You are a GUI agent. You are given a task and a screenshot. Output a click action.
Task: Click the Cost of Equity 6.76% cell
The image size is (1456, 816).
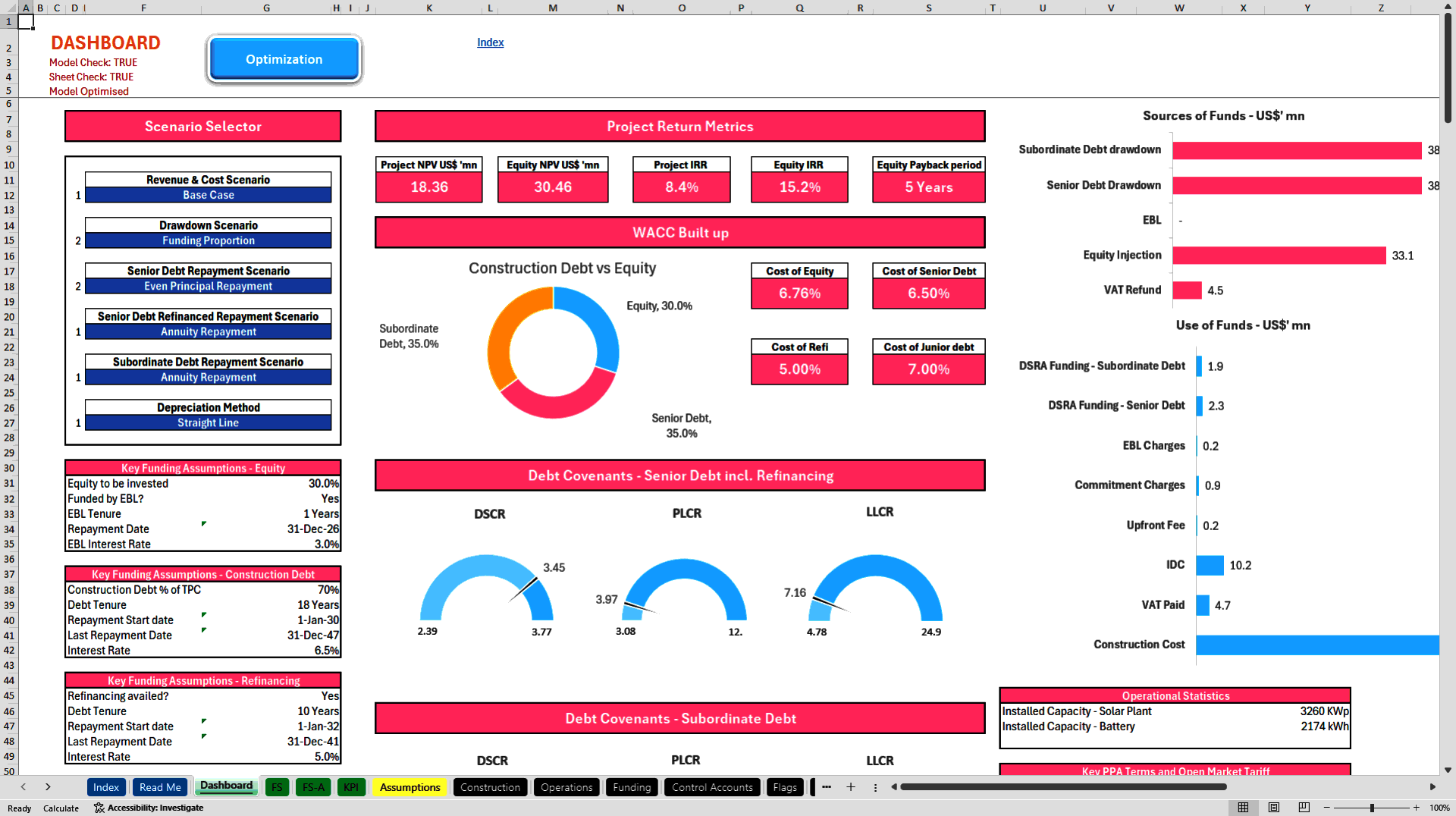tap(799, 293)
